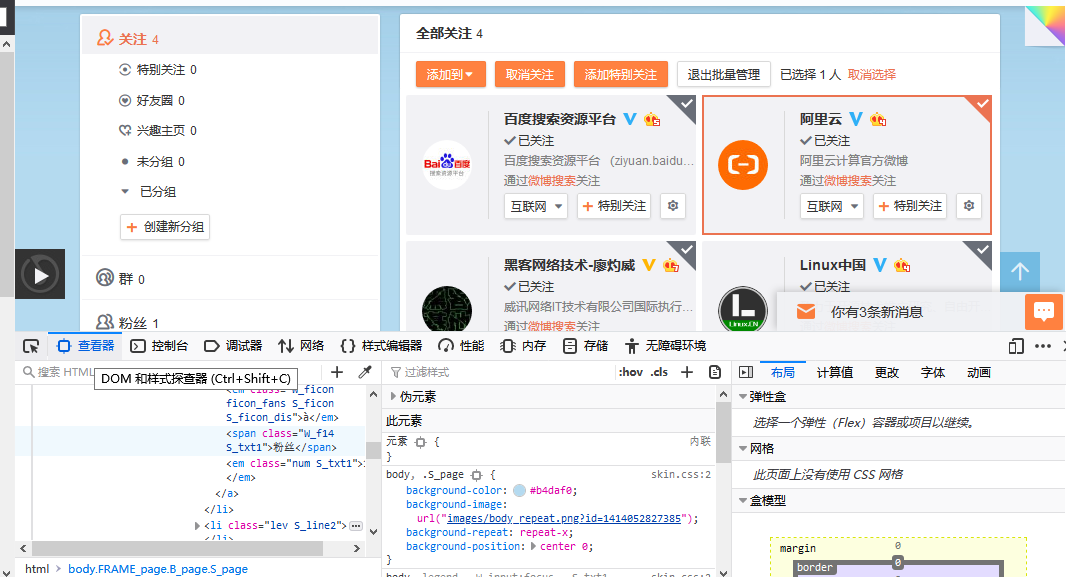Select the eyedropper color picker icon
Image resolution: width=1066 pixels, height=577 pixels.
click(365, 372)
